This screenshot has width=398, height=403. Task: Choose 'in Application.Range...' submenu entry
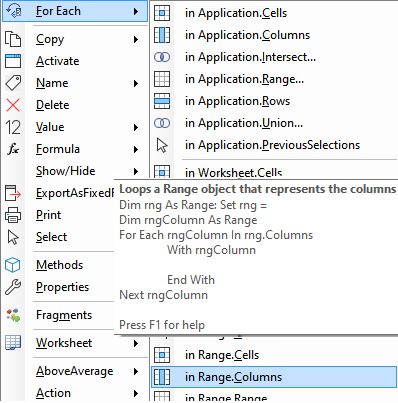(x=274, y=79)
